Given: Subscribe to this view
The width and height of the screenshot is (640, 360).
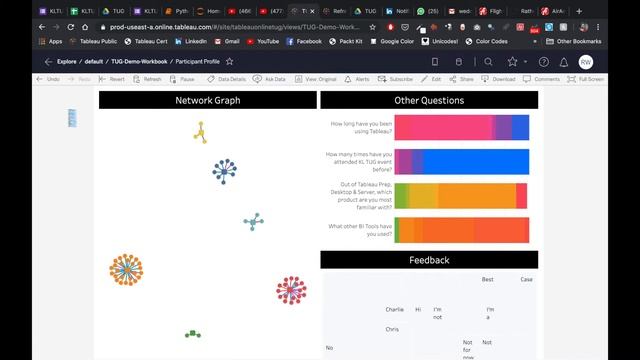Looking at the screenshot, I should [x=395, y=79].
